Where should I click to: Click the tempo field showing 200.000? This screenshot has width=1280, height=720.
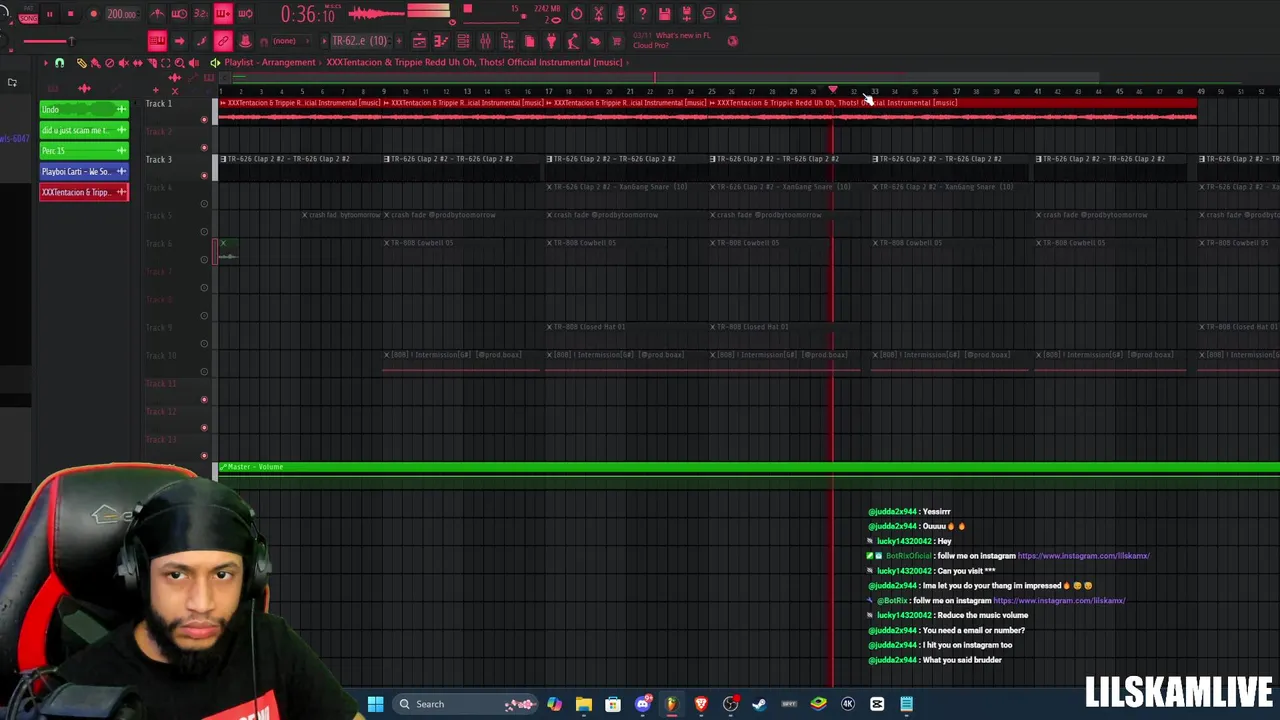[122, 14]
